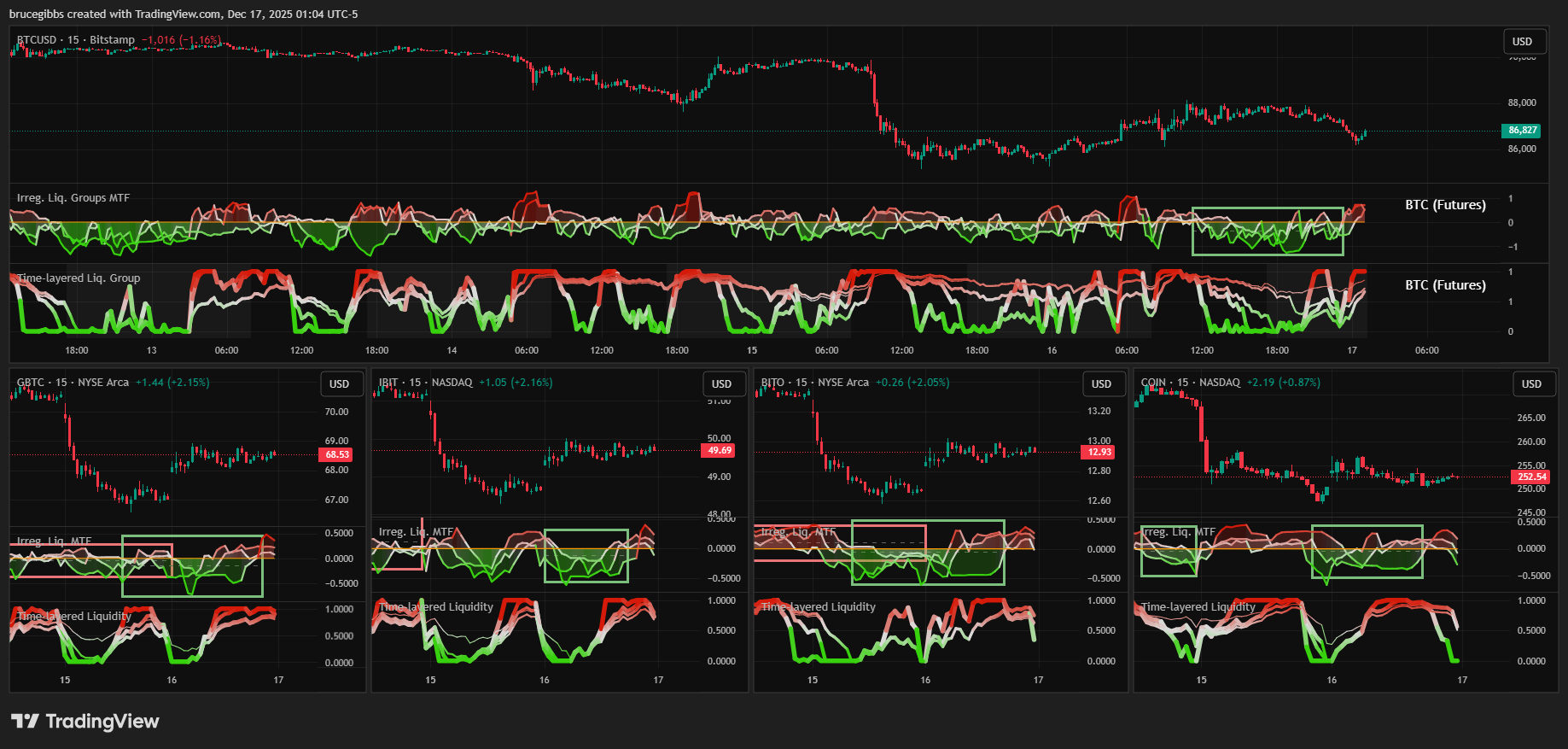Click the green 86,827 current price label

(1521, 131)
